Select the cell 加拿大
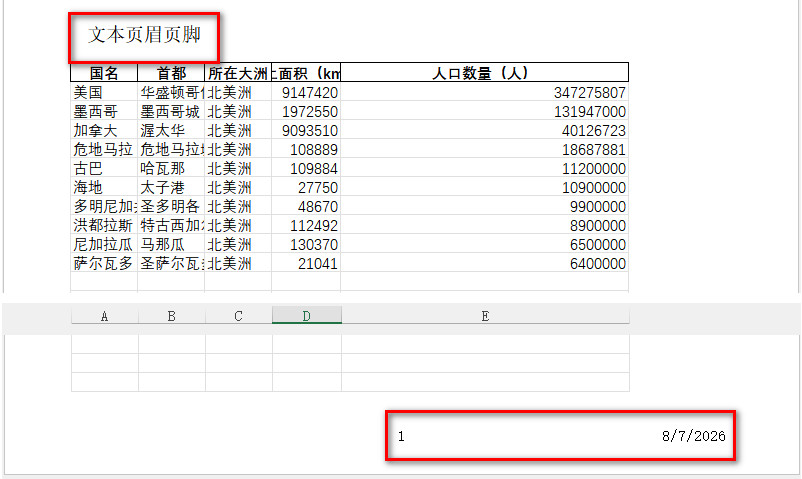This screenshot has height=479, width=802. (104, 130)
